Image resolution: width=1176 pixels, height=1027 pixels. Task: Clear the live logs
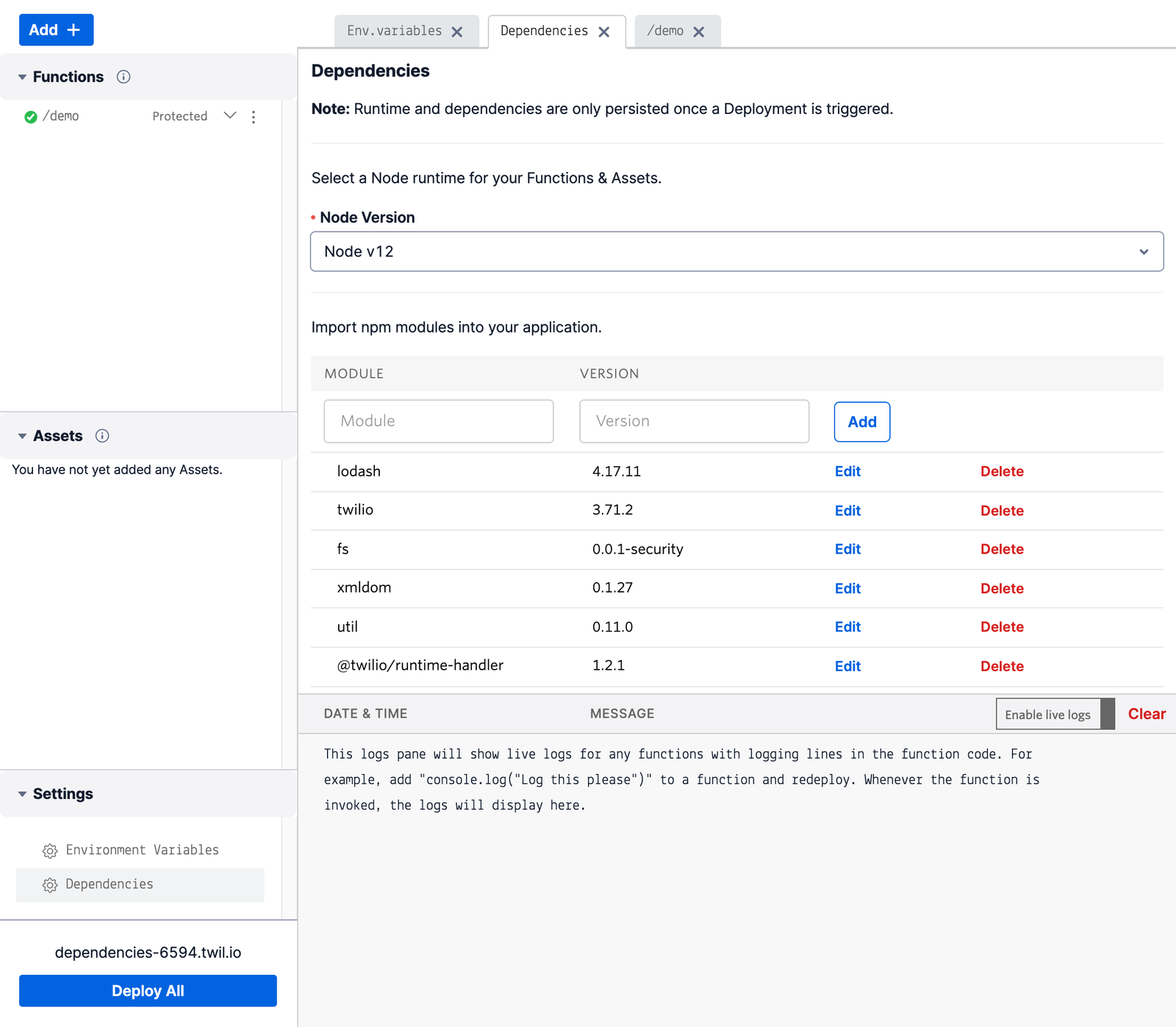point(1146,713)
